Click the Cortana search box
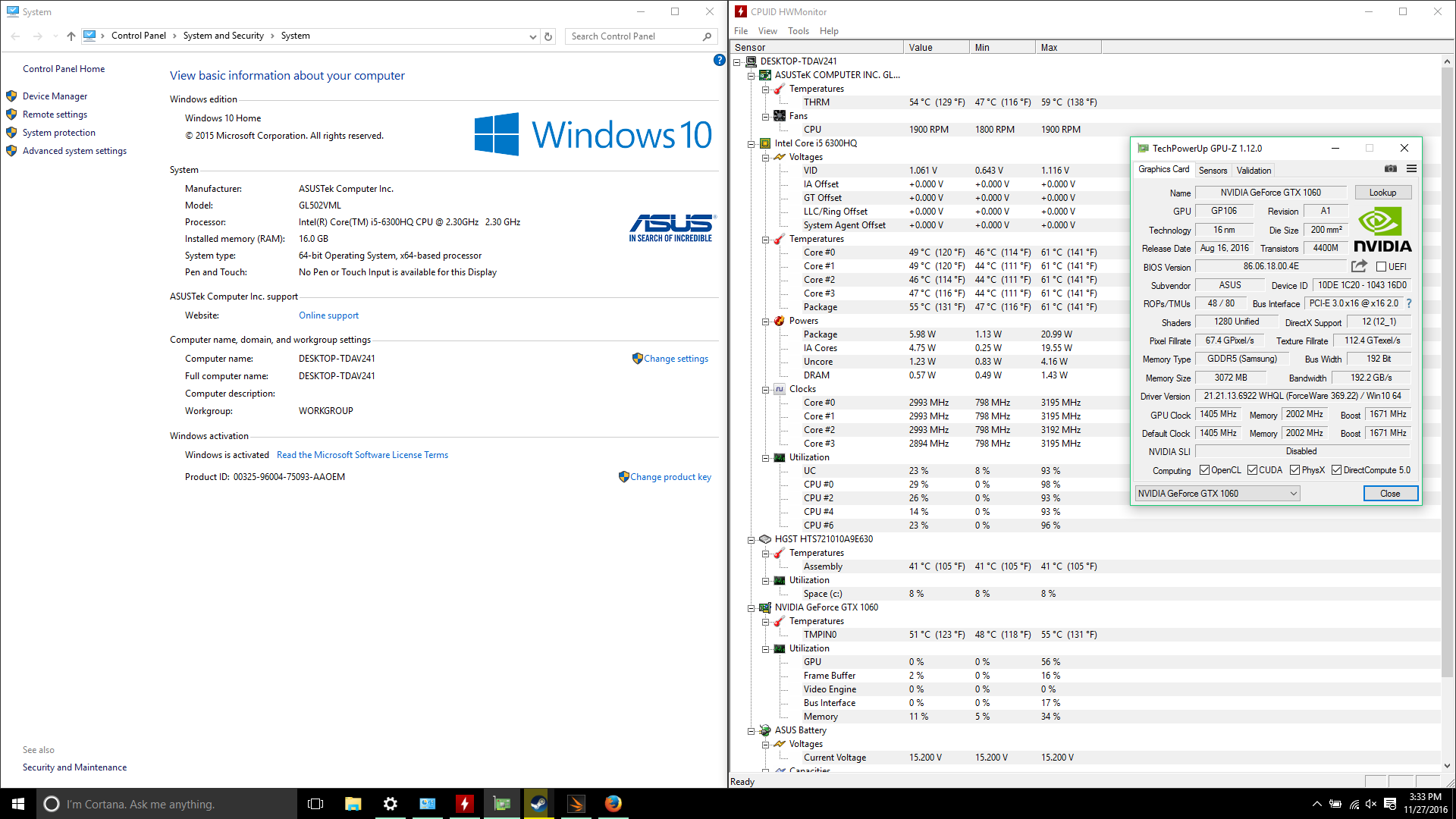 coord(167,804)
